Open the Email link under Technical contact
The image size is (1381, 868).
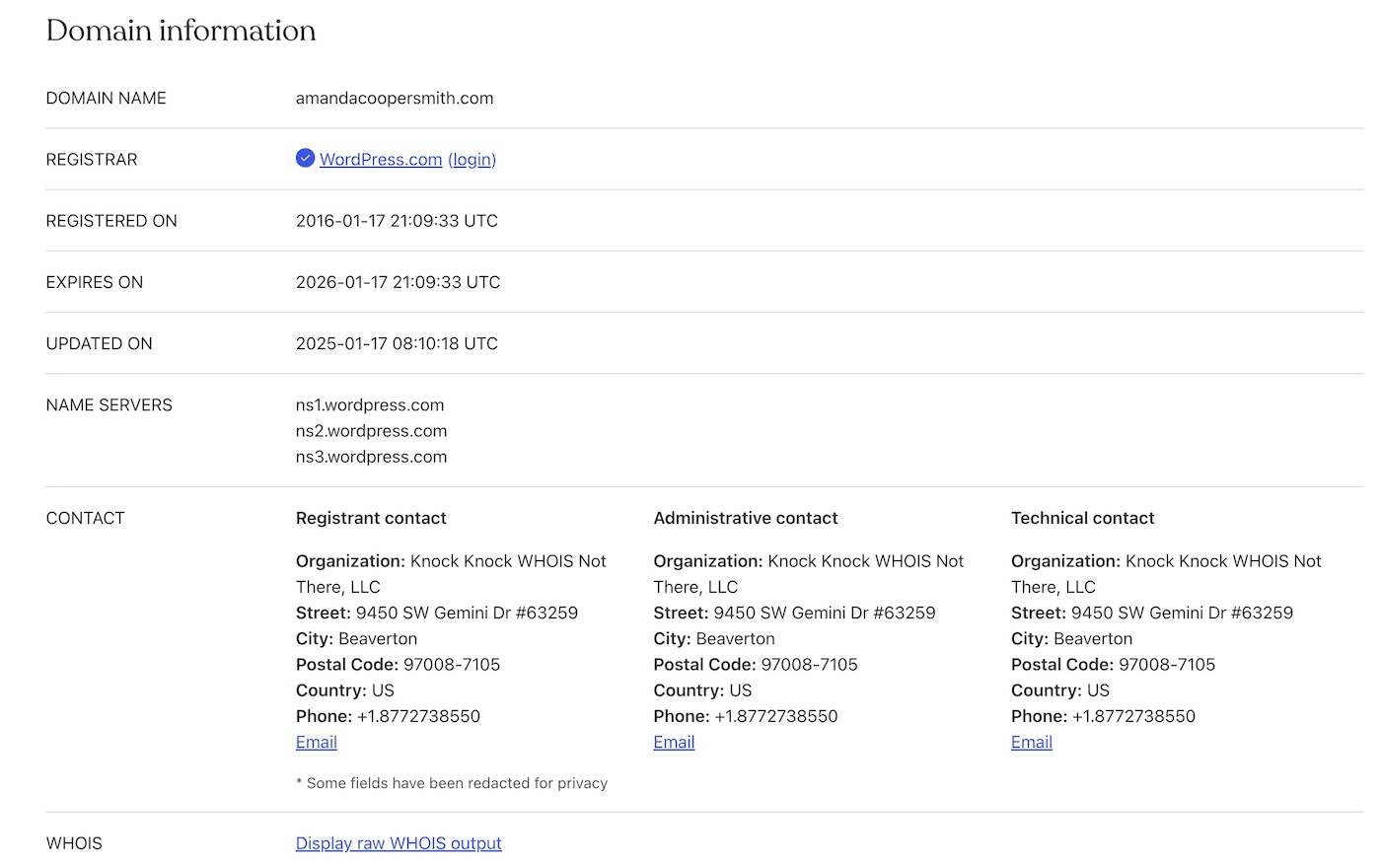[1032, 742]
